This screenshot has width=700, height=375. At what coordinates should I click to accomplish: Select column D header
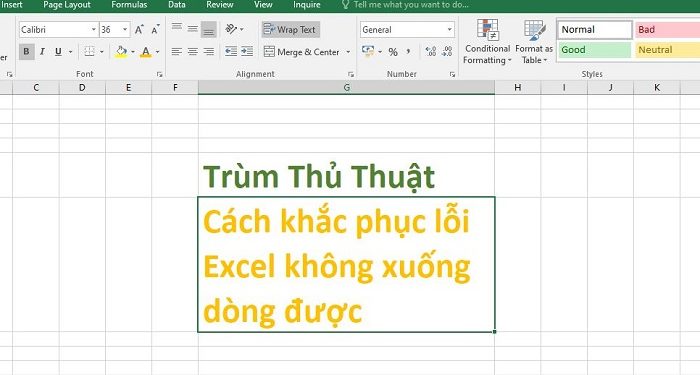(x=82, y=88)
